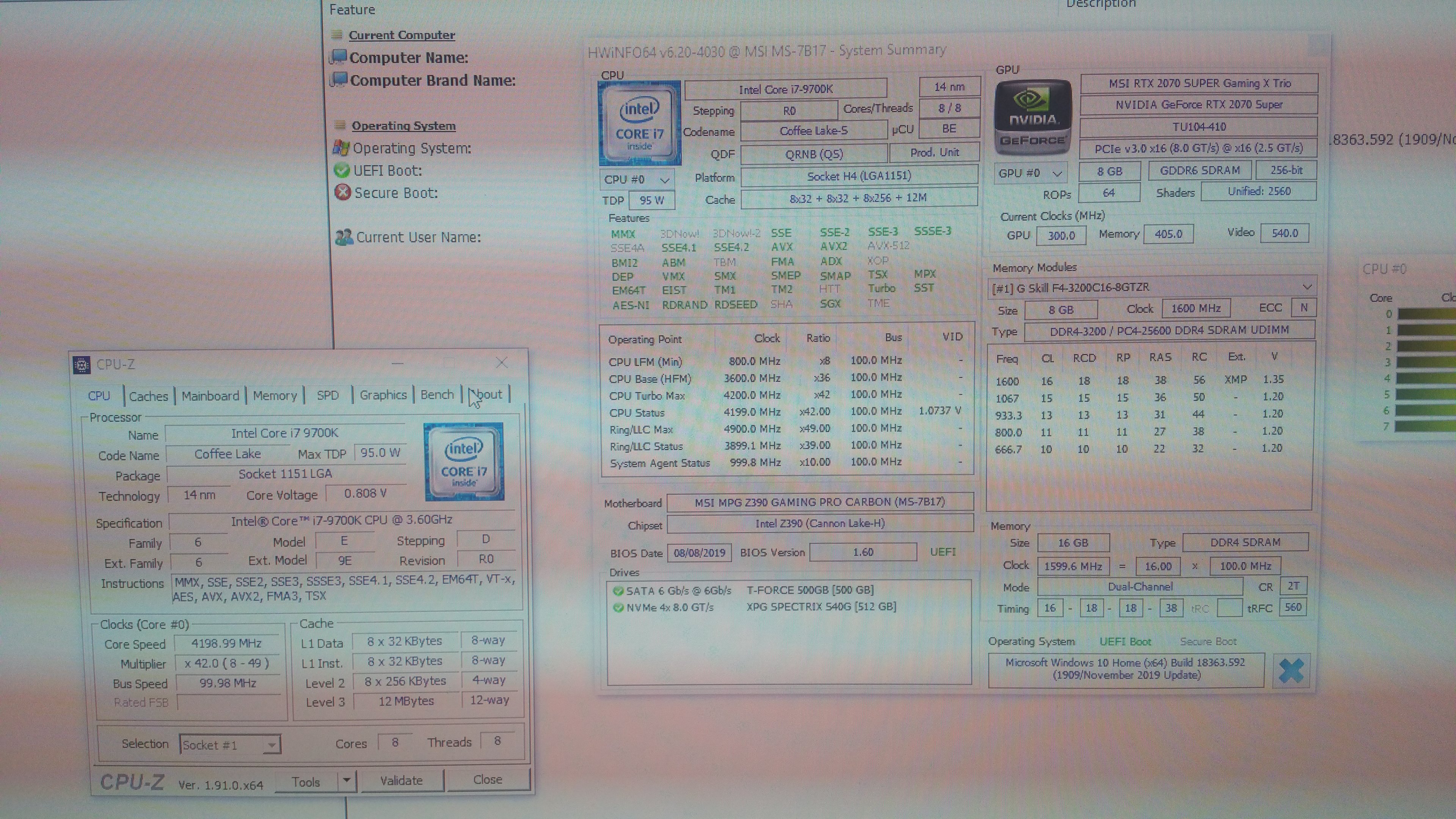
Task: Click the Operating System Windows flag icon
Action: (341, 148)
